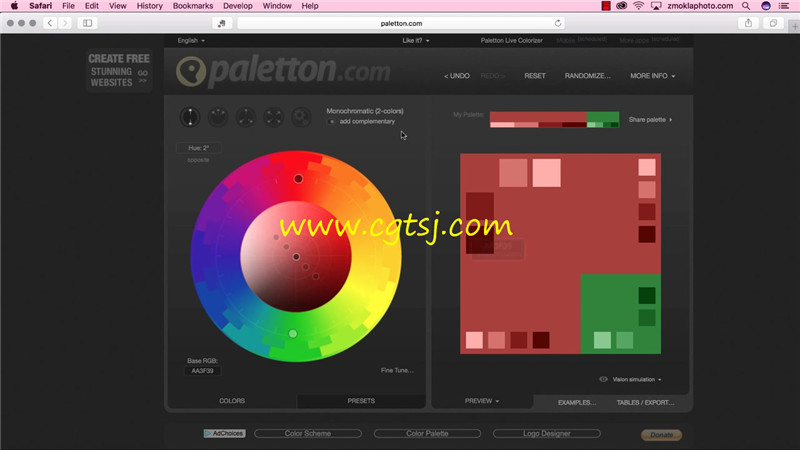Image resolution: width=800 pixels, height=450 pixels.
Task: Click the Siri icon in menu bar
Action: 766,6
